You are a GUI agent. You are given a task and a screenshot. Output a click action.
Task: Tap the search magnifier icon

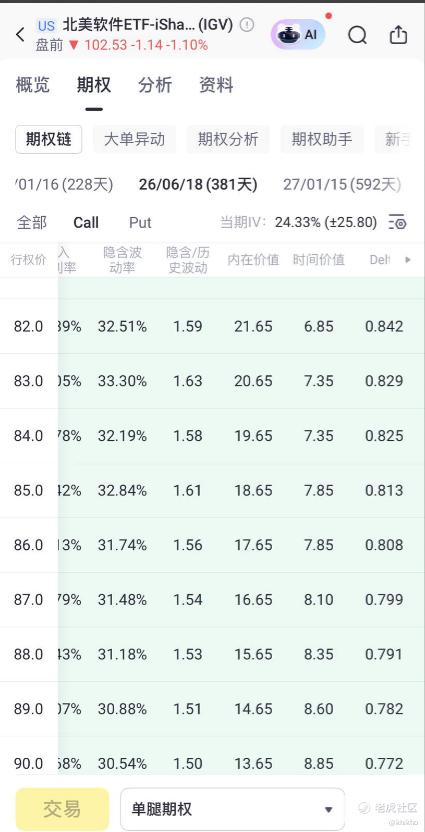[358, 35]
